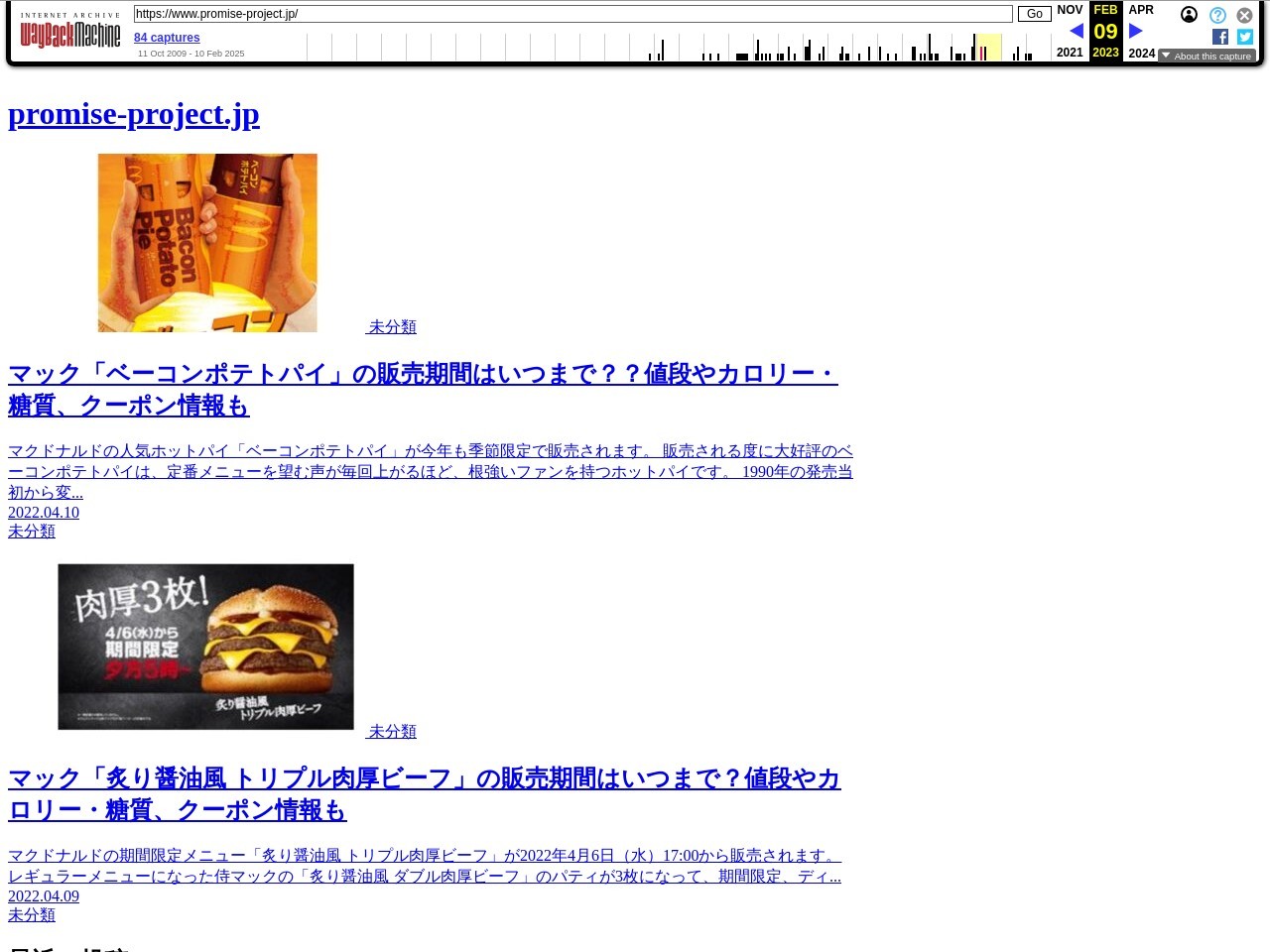Click the Go button
The image size is (1270, 952).
click(x=1034, y=14)
